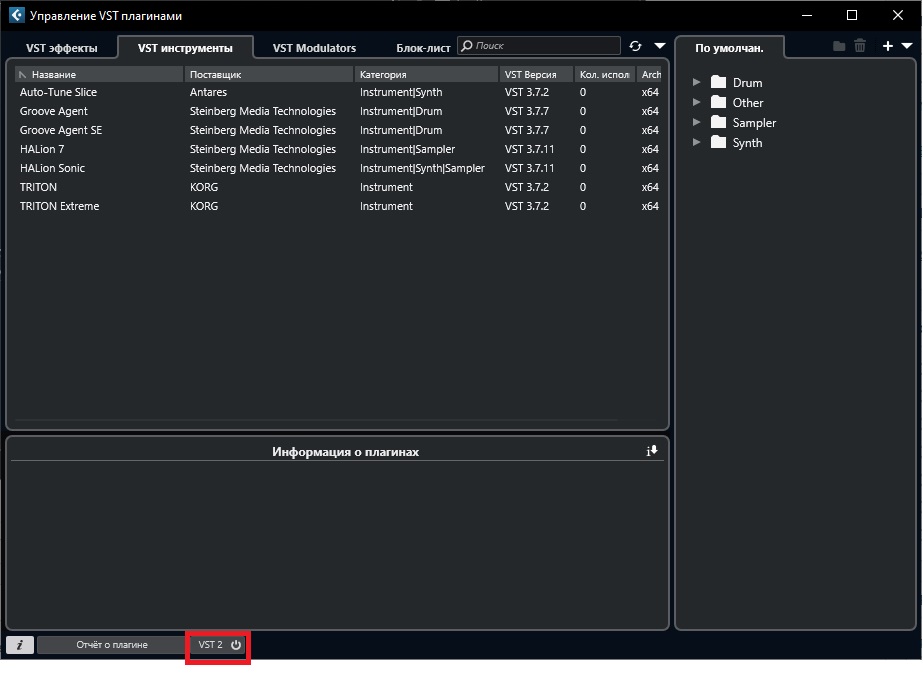
Task: Click the plus icon to add collection
Action: pos(887,46)
